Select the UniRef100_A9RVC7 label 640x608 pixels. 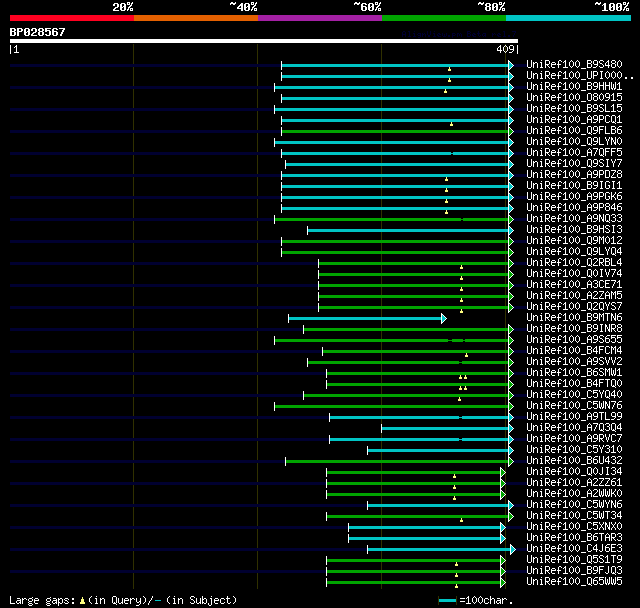click(x=574, y=439)
